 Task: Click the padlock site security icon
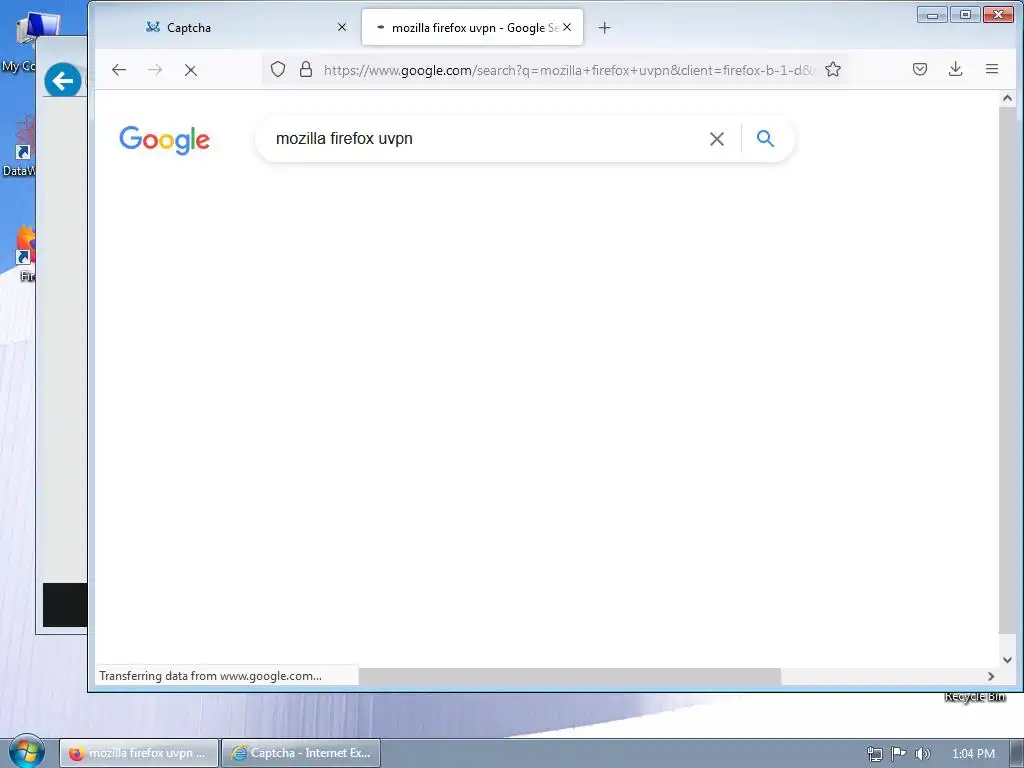click(x=306, y=70)
